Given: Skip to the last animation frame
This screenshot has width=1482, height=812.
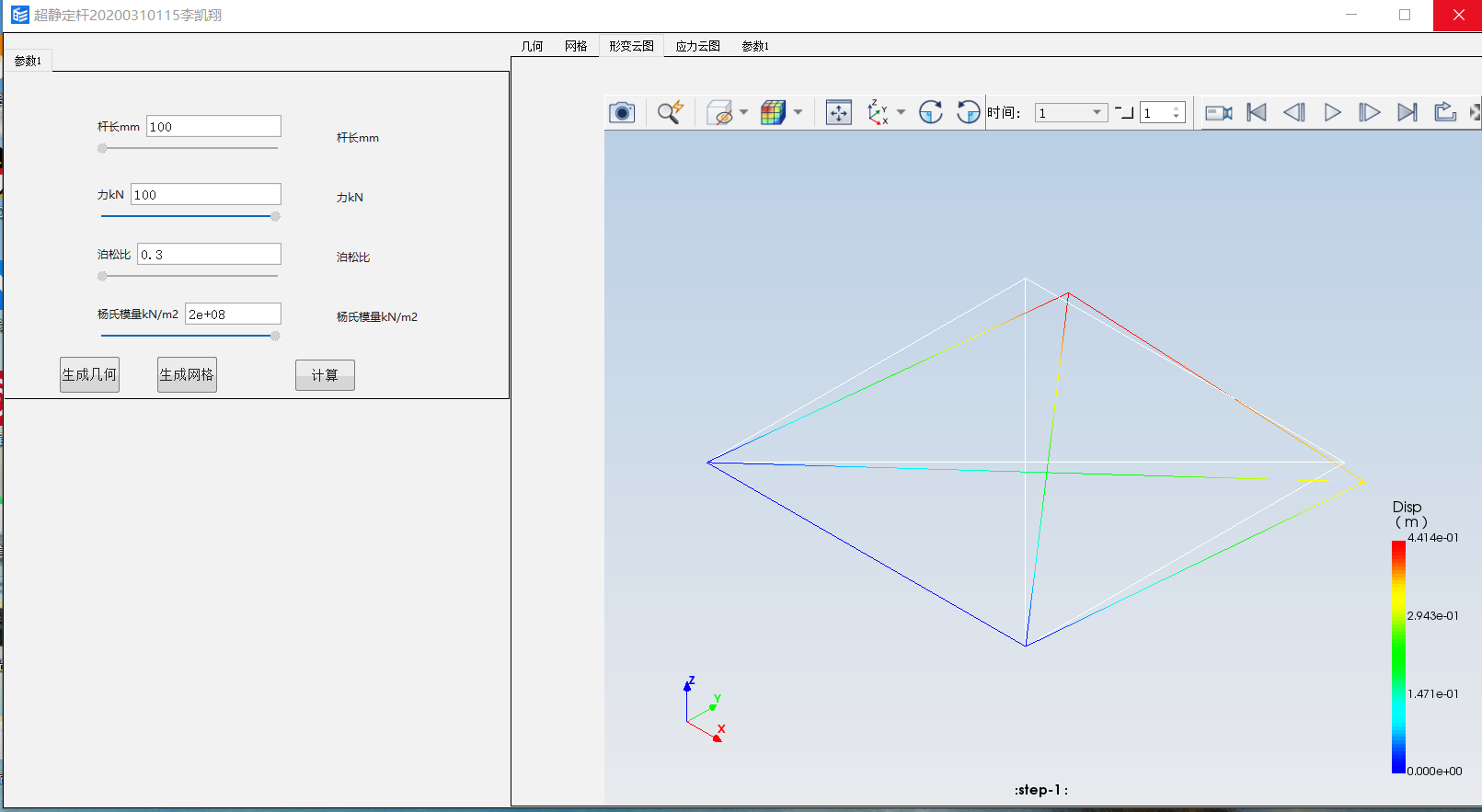Looking at the screenshot, I should point(1407,112).
